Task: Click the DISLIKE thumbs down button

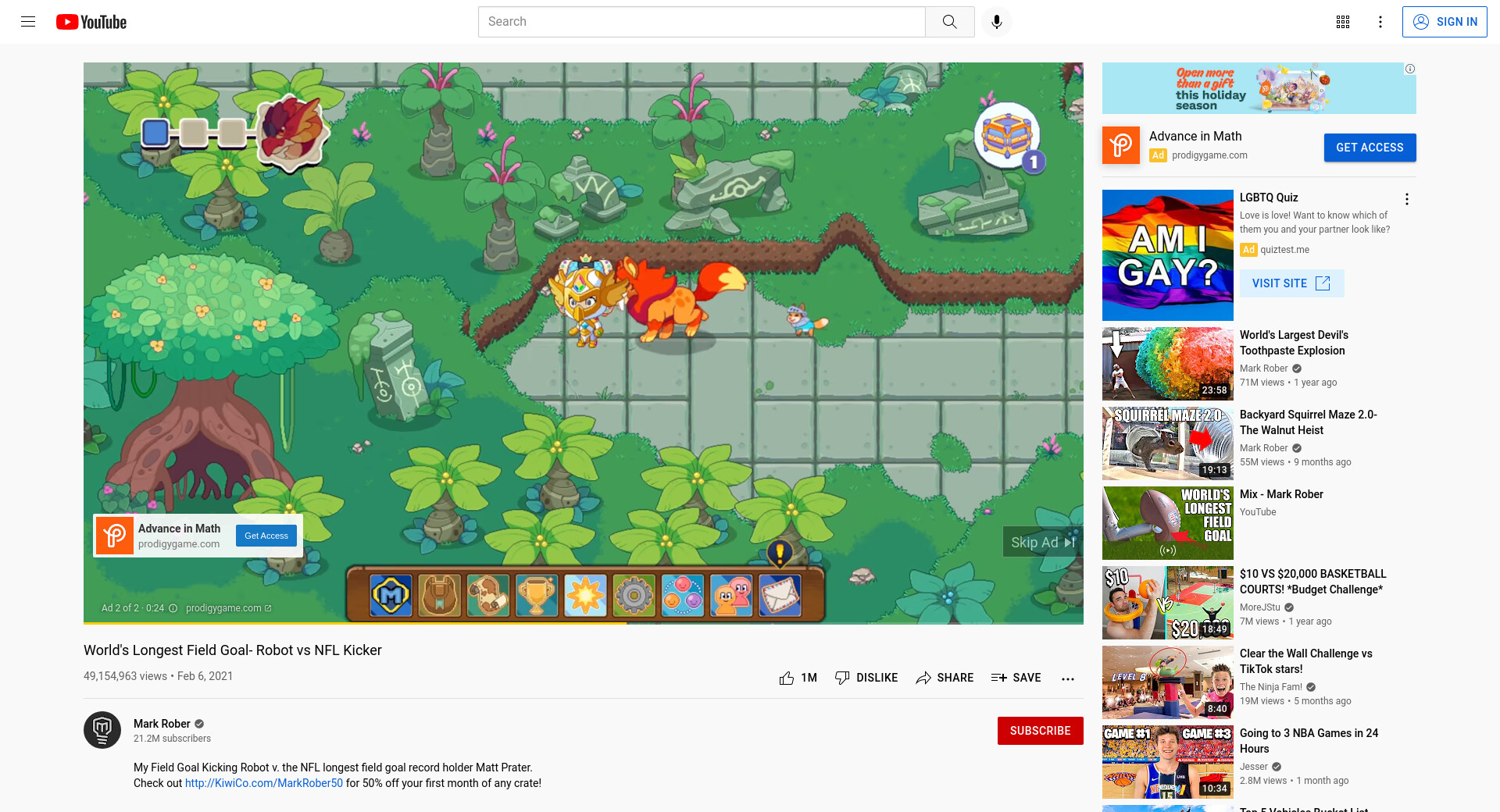Action: [x=866, y=678]
